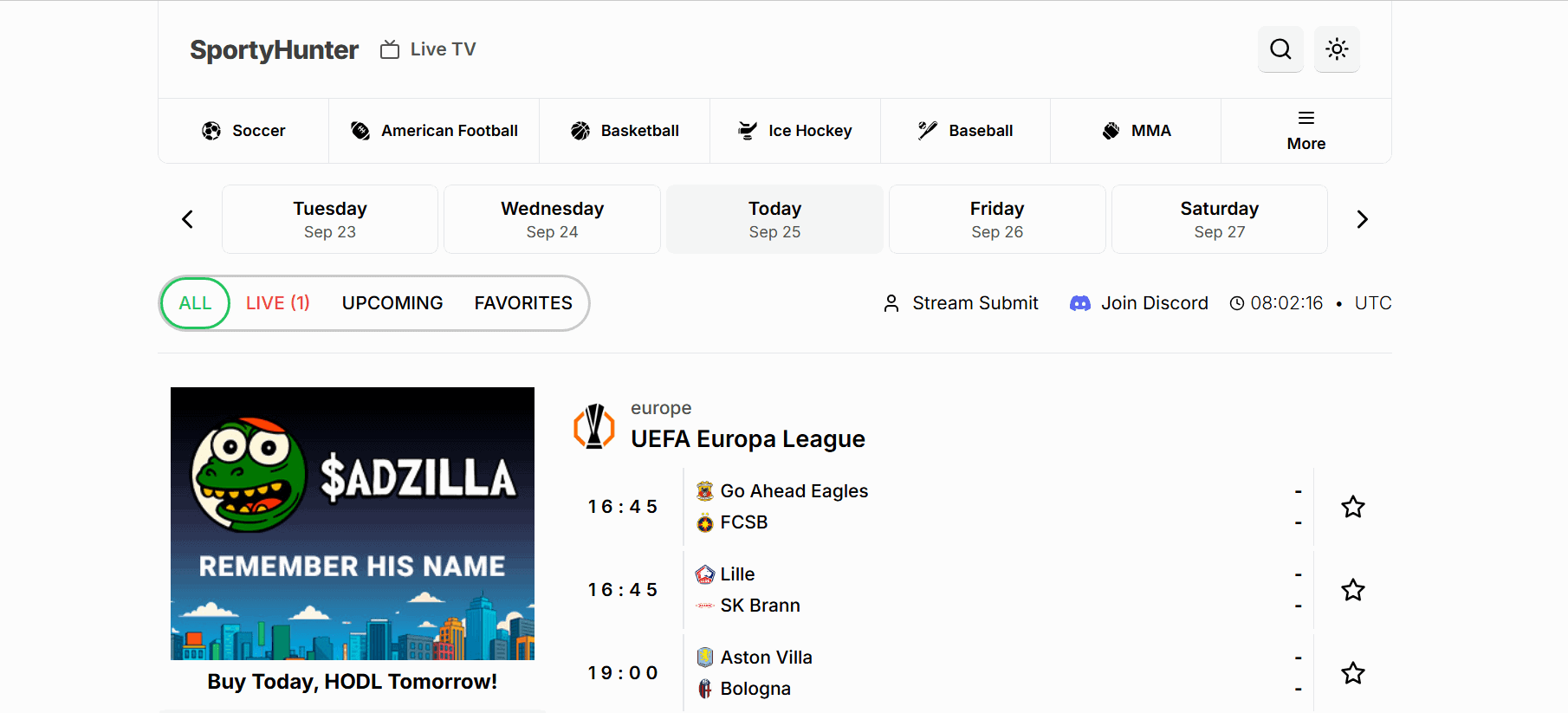Click the Basketball category icon
Image resolution: width=1568 pixels, height=713 pixels.
coord(580,131)
